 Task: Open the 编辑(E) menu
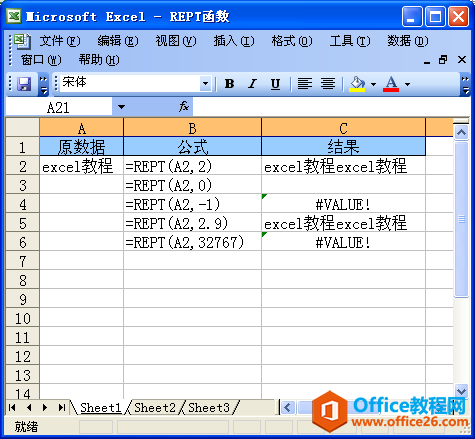pyautogui.click(x=118, y=41)
